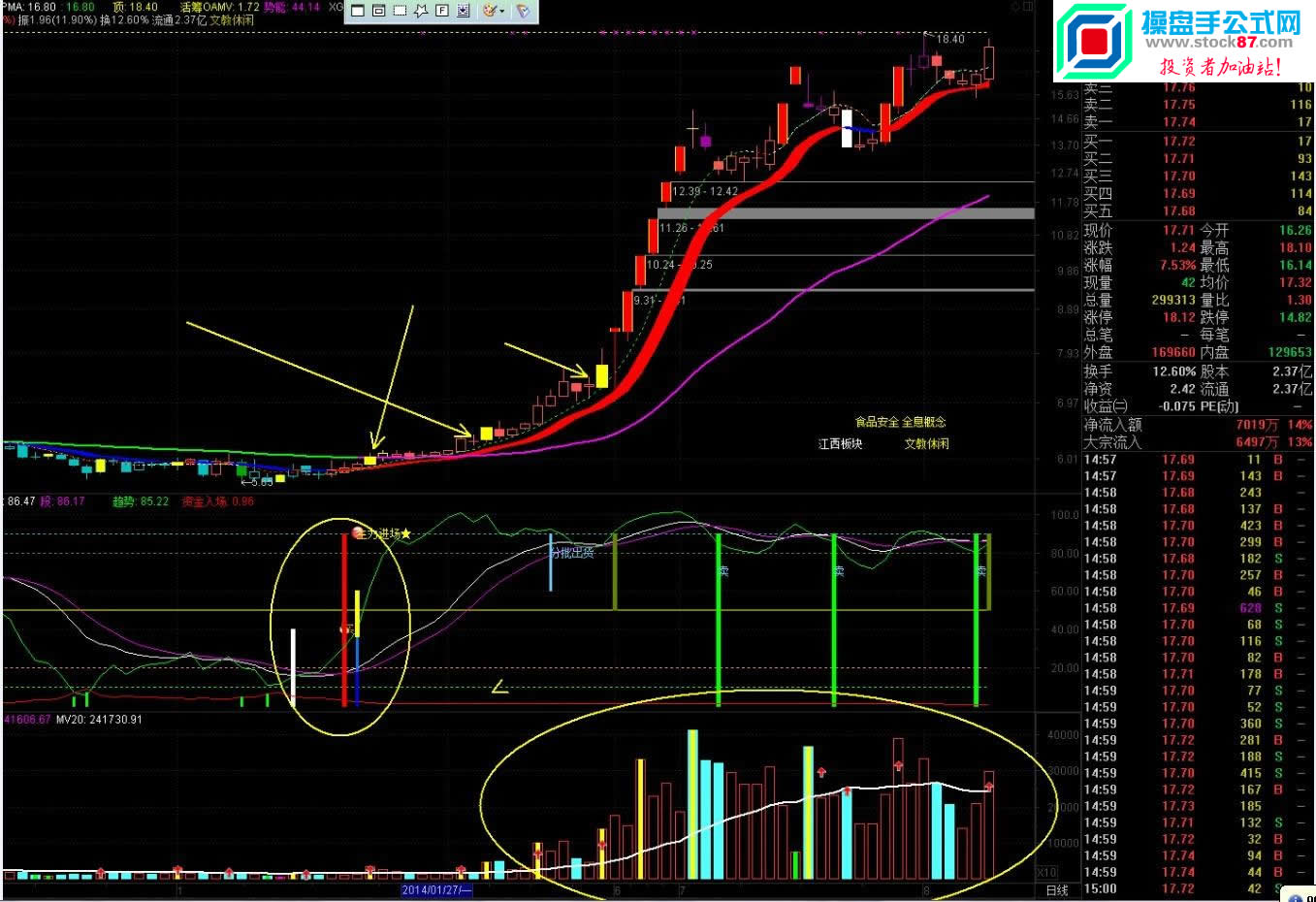Click the 收益(三) -0.075 value
This screenshot has width=1316, height=902.
(x=1177, y=406)
